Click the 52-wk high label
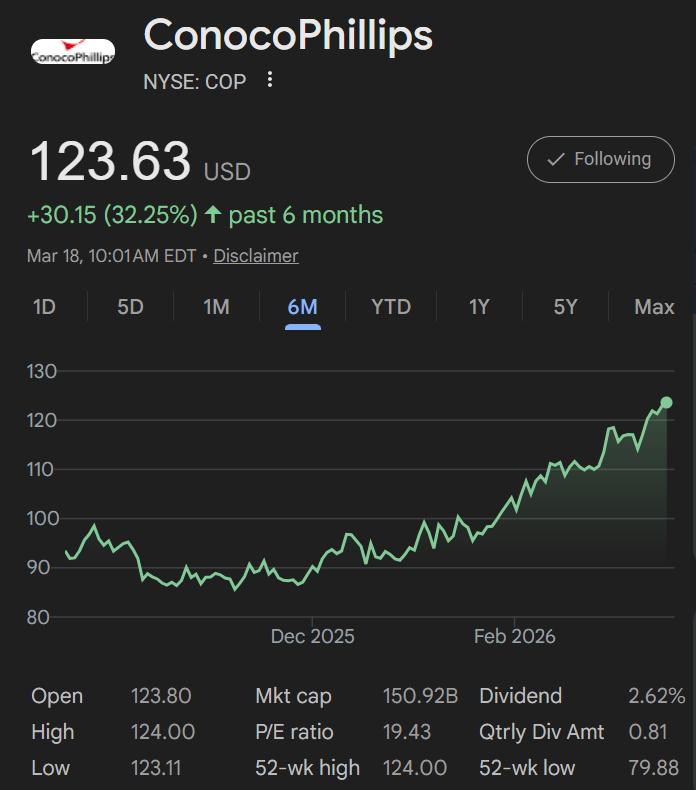 [307, 768]
